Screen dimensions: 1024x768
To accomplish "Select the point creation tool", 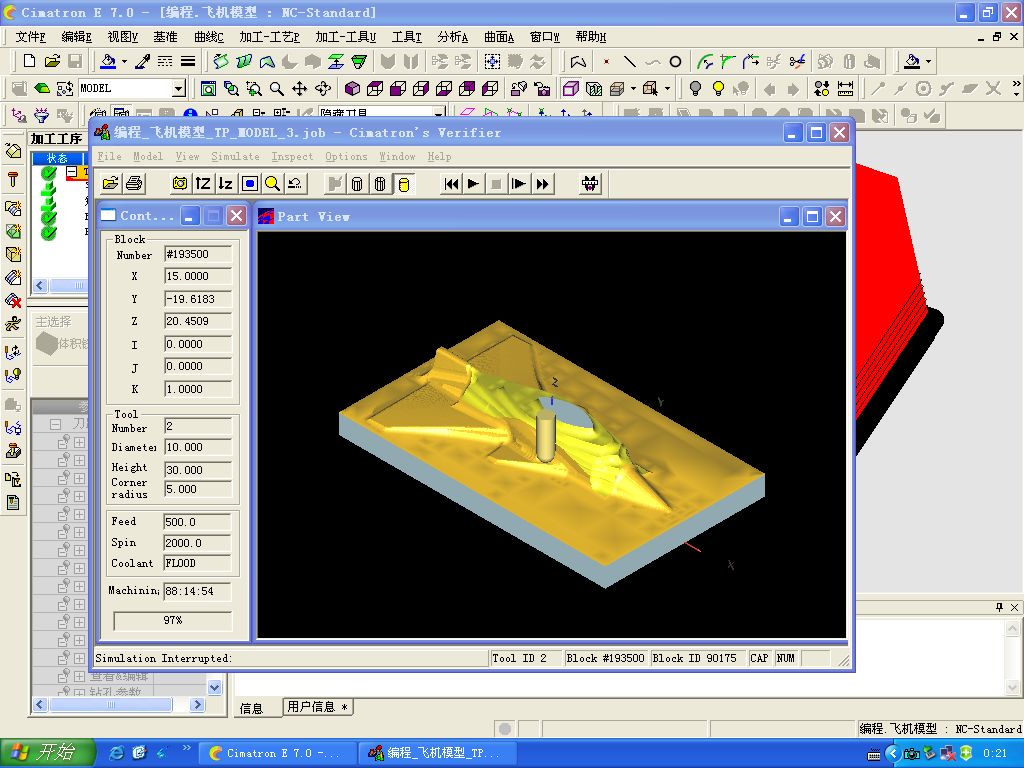I will [x=607, y=61].
